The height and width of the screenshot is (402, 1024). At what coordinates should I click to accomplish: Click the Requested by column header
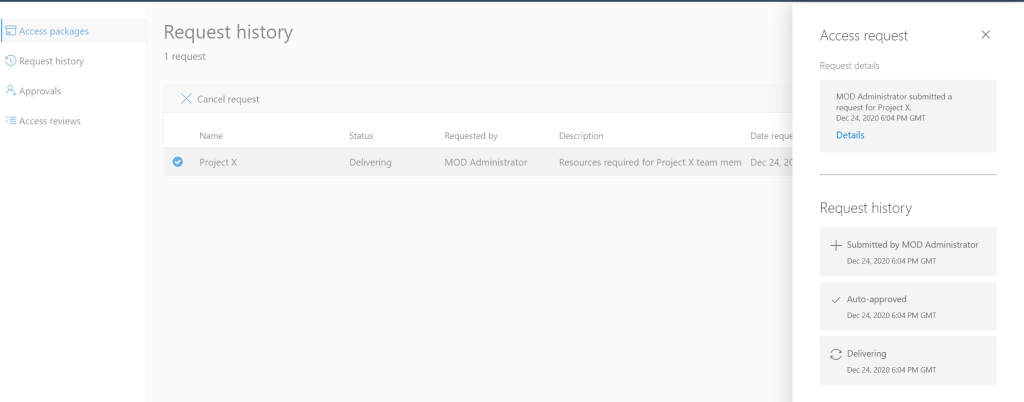(470, 136)
